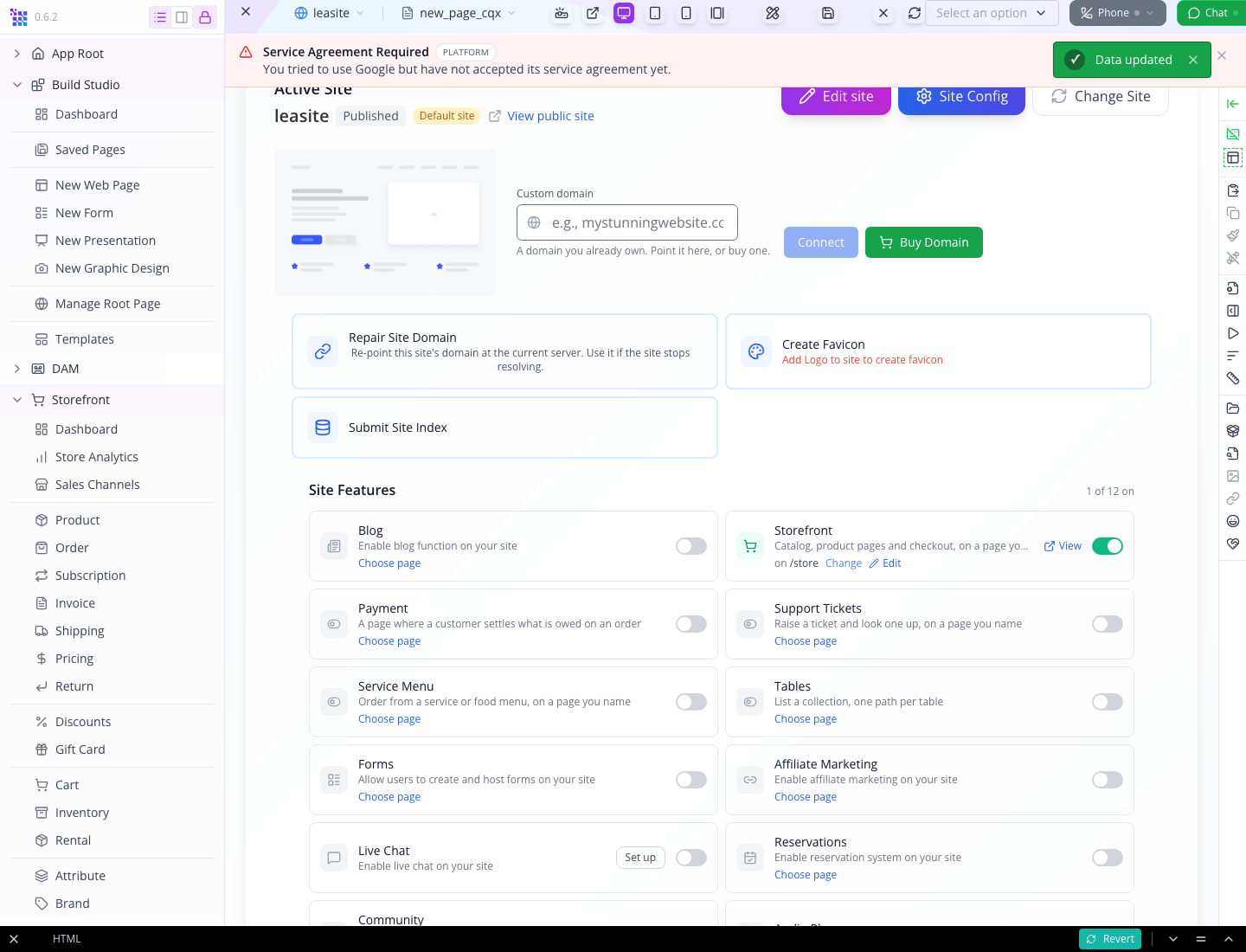Click the list view icon in sidebar header

(160, 17)
